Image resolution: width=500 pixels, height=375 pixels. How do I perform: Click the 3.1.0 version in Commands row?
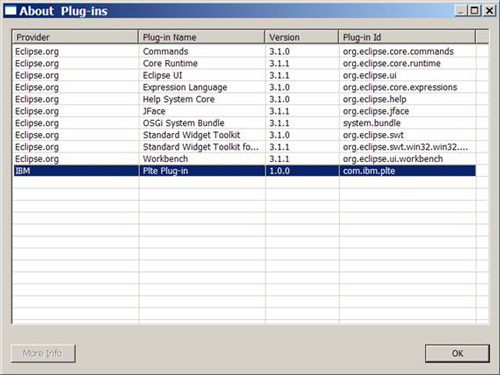coord(279,51)
